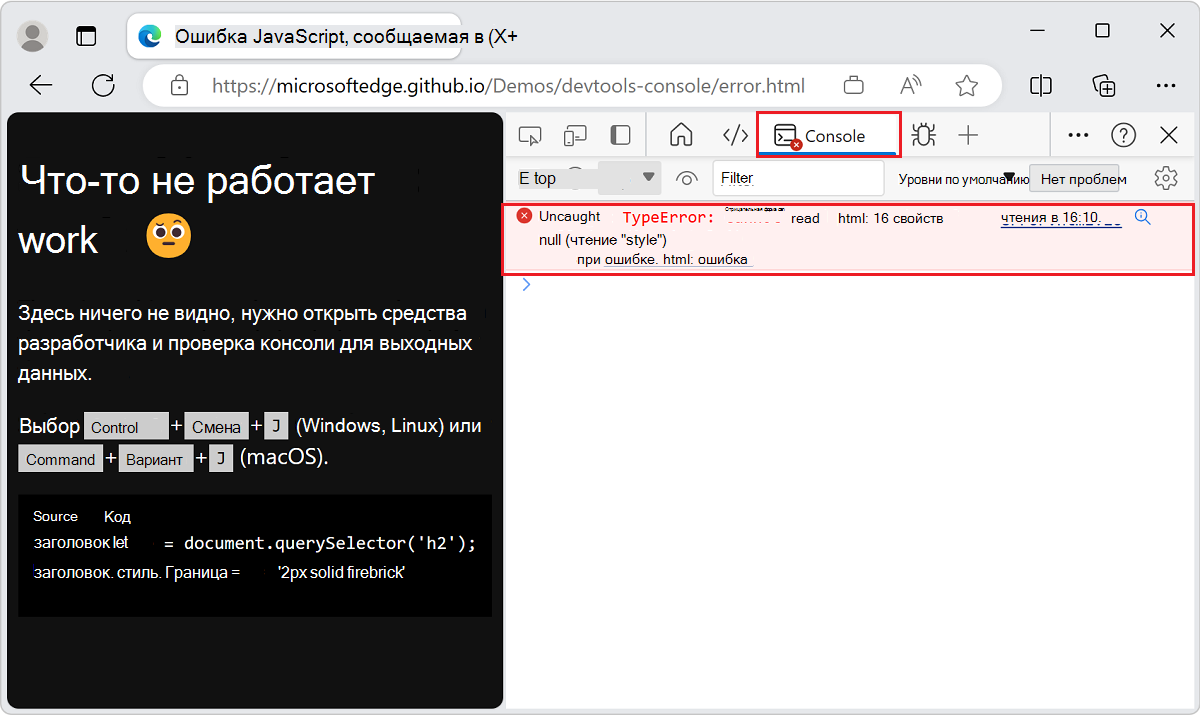Toggle the live expression eye icon
The image size is (1200, 715).
click(x=687, y=177)
